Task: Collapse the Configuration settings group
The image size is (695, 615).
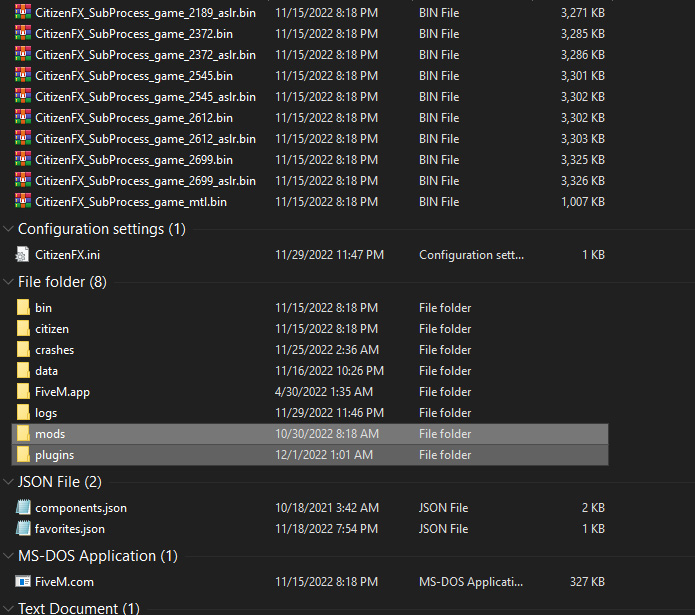Action: point(9,229)
